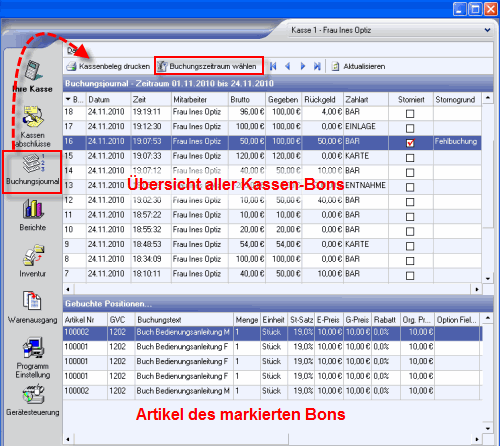Image resolution: width=500 pixels, height=446 pixels.
Task: Sort by Stornogrund column header
Action: coord(457,99)
